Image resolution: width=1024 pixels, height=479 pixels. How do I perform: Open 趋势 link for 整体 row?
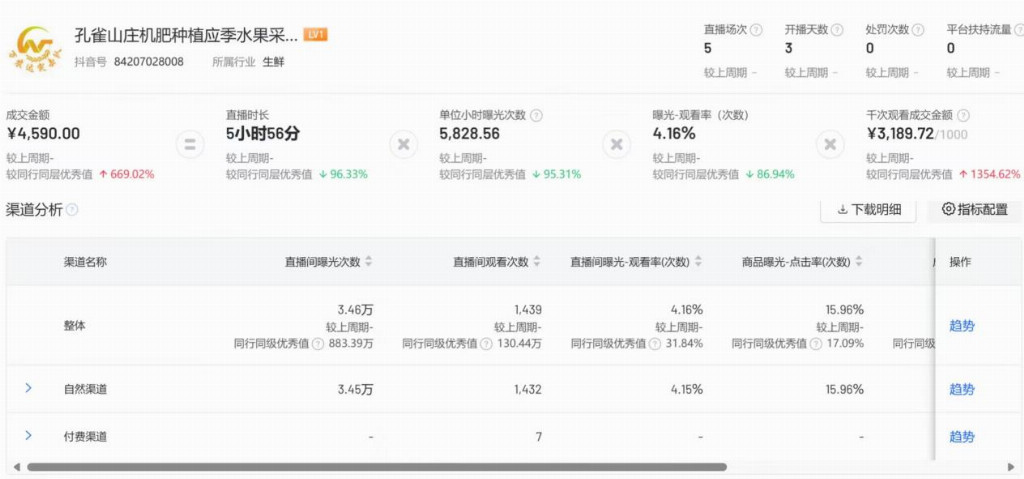point(961,326)
